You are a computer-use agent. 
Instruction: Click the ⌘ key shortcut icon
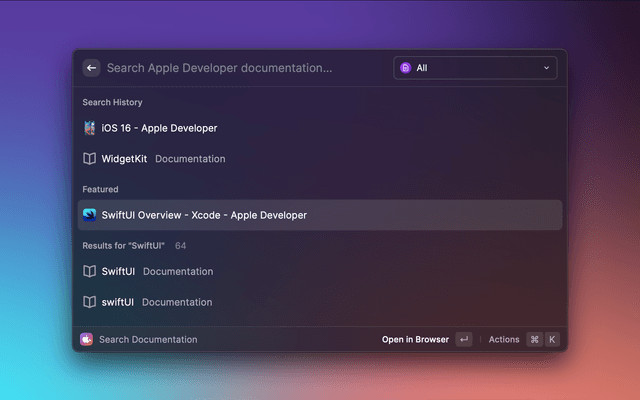click(534, 339)
